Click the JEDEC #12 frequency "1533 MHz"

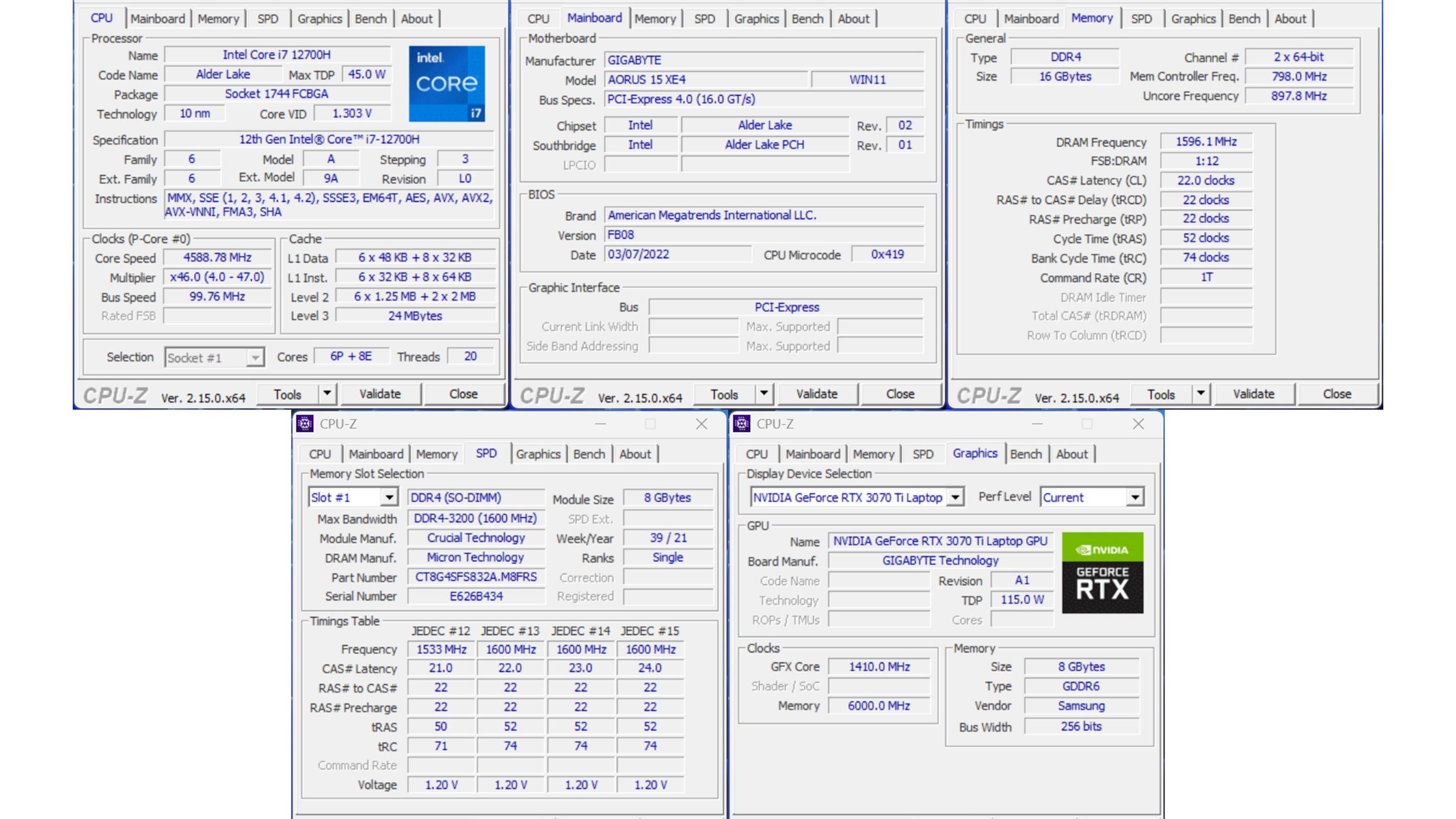pyautogui.click(x=441, y=650)
